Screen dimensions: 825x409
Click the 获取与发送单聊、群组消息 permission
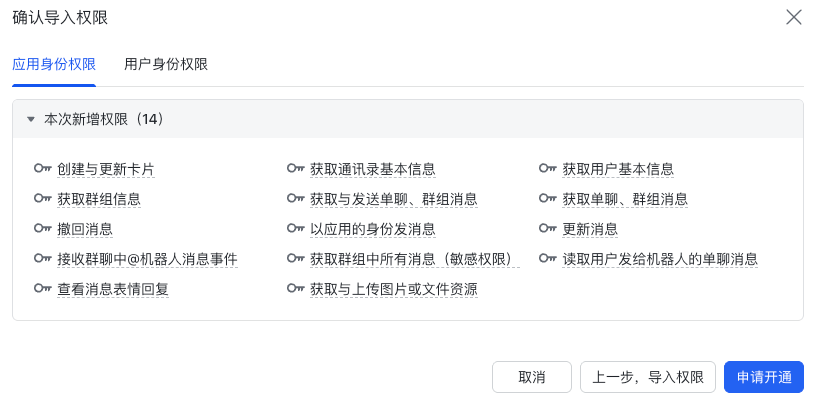pyautogui.click(x=393, y=199)
